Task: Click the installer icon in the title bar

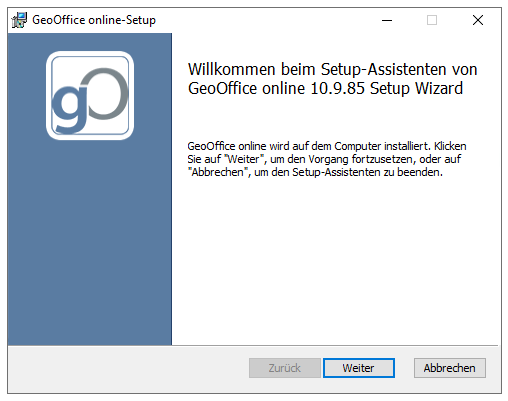Action: 19,20
